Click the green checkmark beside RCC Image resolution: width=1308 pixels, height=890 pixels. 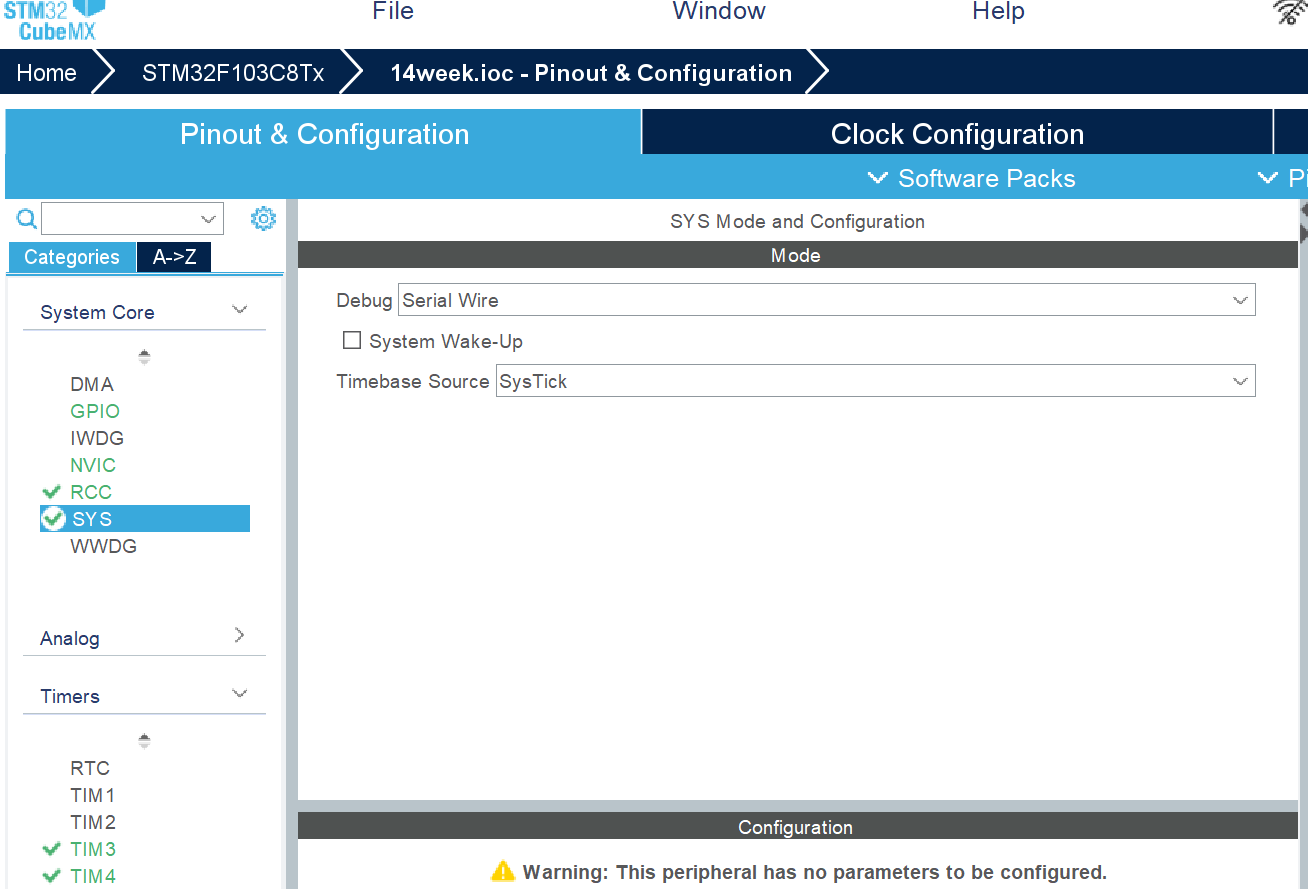click(52, 492)
